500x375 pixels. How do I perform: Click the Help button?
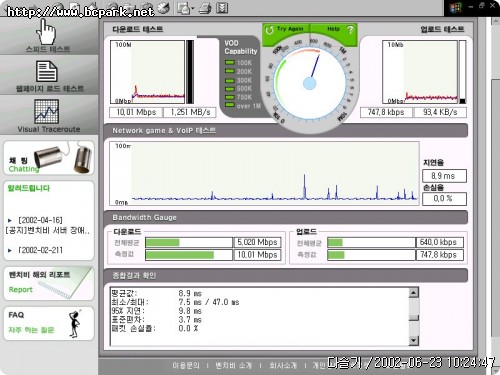coord(335,30)
